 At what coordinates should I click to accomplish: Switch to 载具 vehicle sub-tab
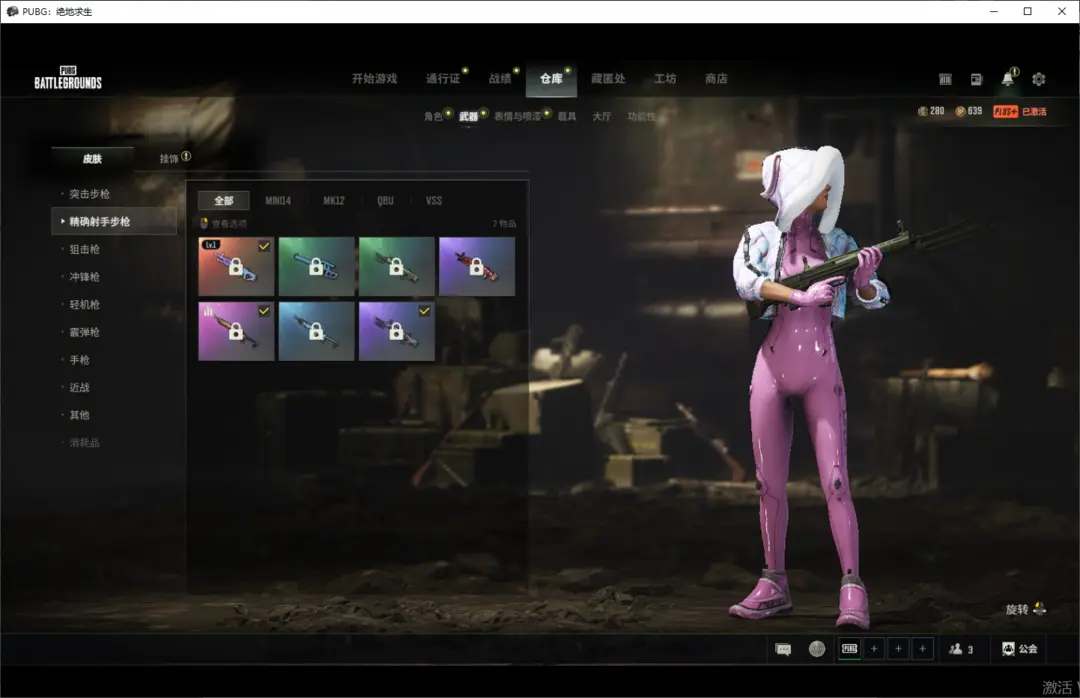click(x=567, y=116)
